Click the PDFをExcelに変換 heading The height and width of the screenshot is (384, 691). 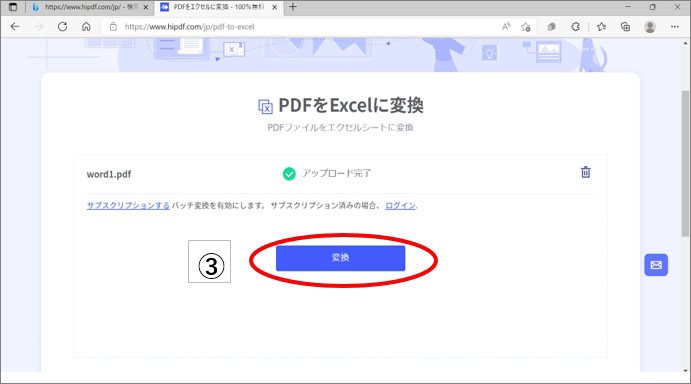[351, 105]
